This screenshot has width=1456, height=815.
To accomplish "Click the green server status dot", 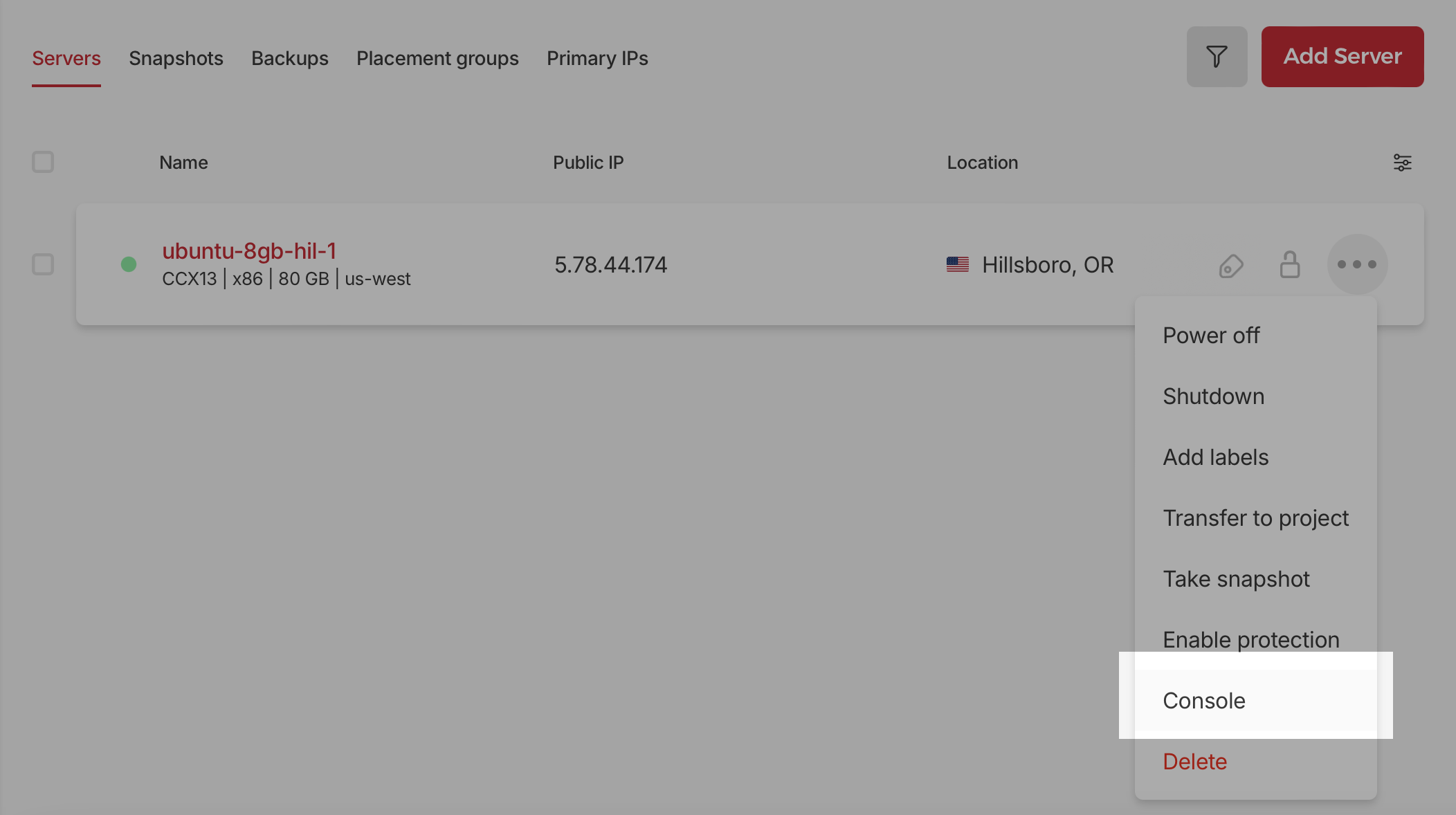I will 129,264.
